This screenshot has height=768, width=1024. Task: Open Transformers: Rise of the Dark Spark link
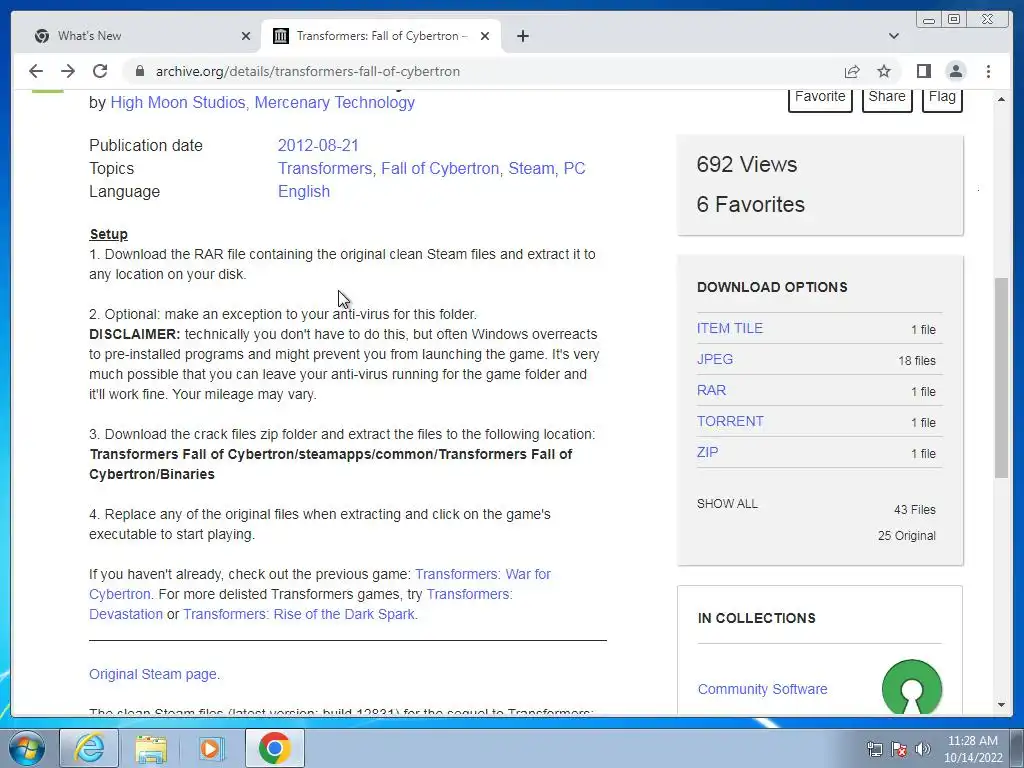298,615
